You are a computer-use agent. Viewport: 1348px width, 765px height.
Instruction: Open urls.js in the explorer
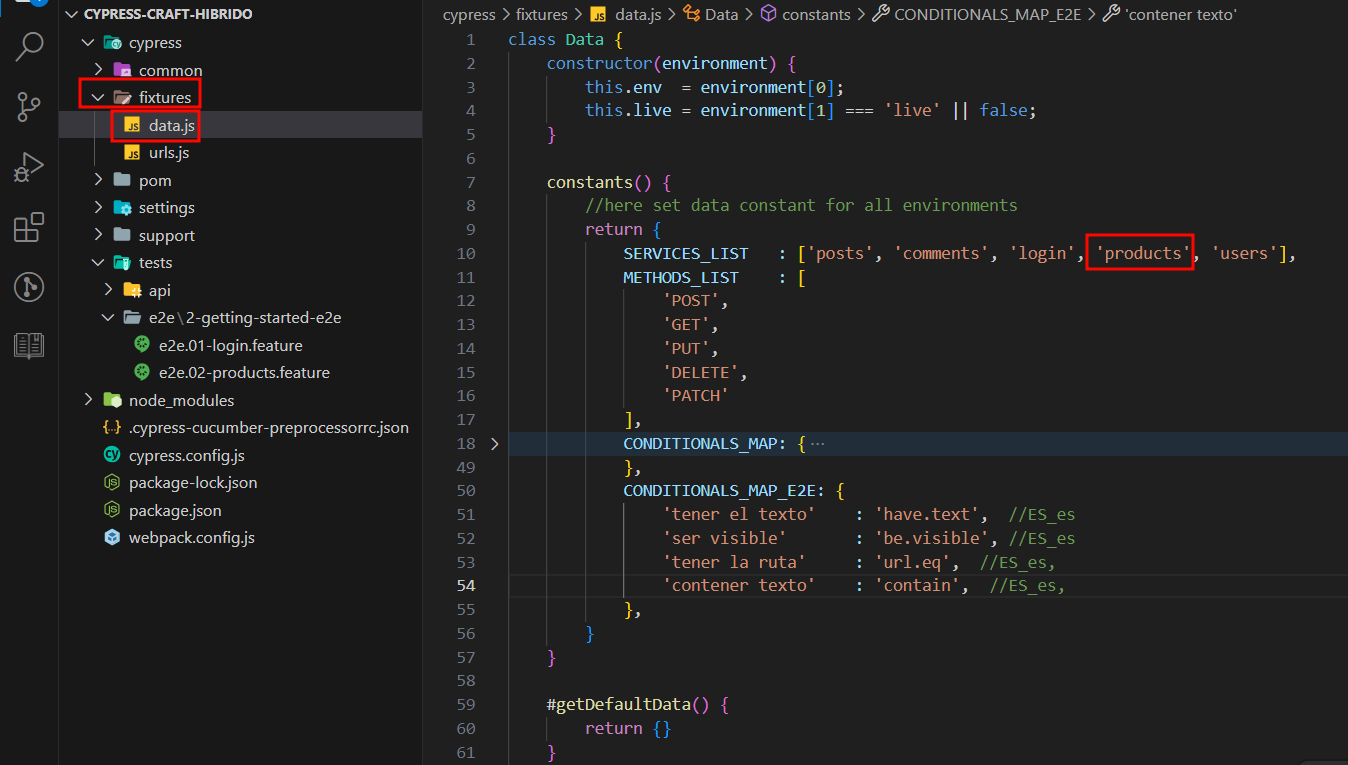coord(169,153)
